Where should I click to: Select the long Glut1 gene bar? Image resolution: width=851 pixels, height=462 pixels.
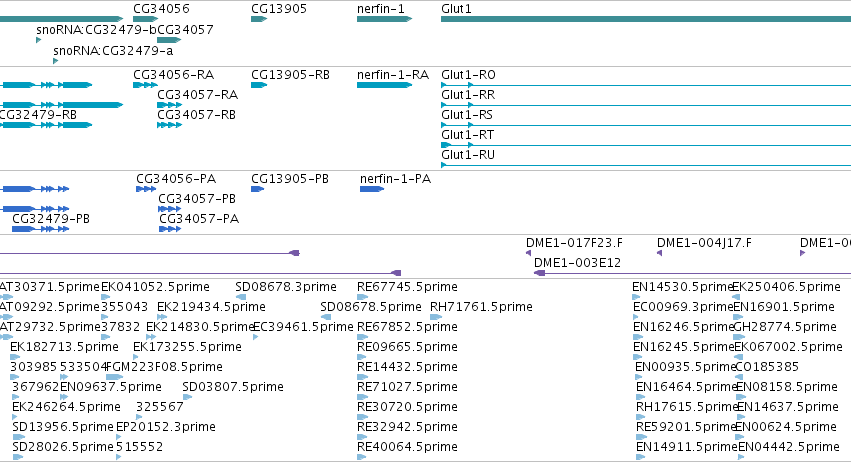[646, 19]
